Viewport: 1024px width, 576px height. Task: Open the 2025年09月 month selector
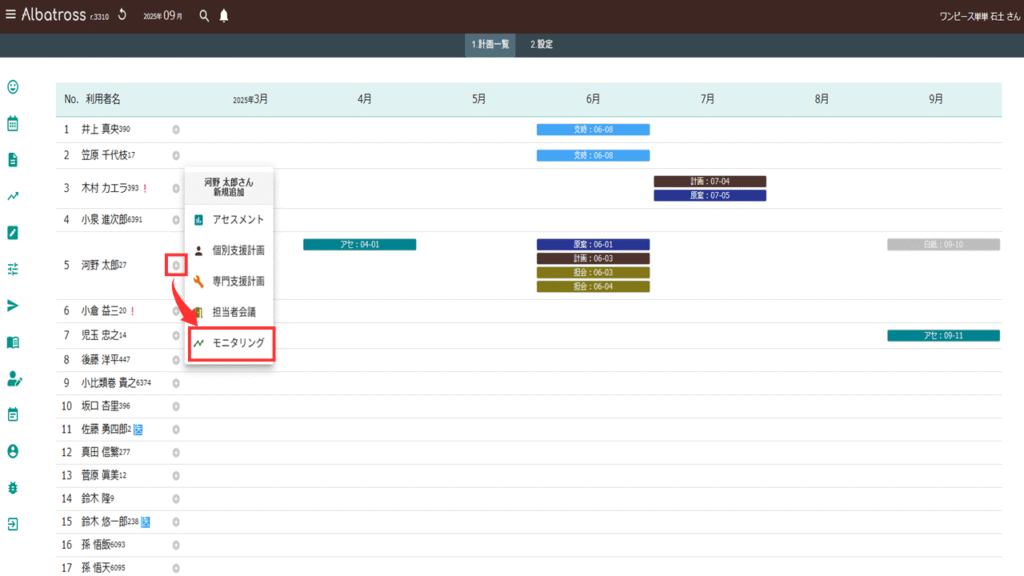click(162, 16)
